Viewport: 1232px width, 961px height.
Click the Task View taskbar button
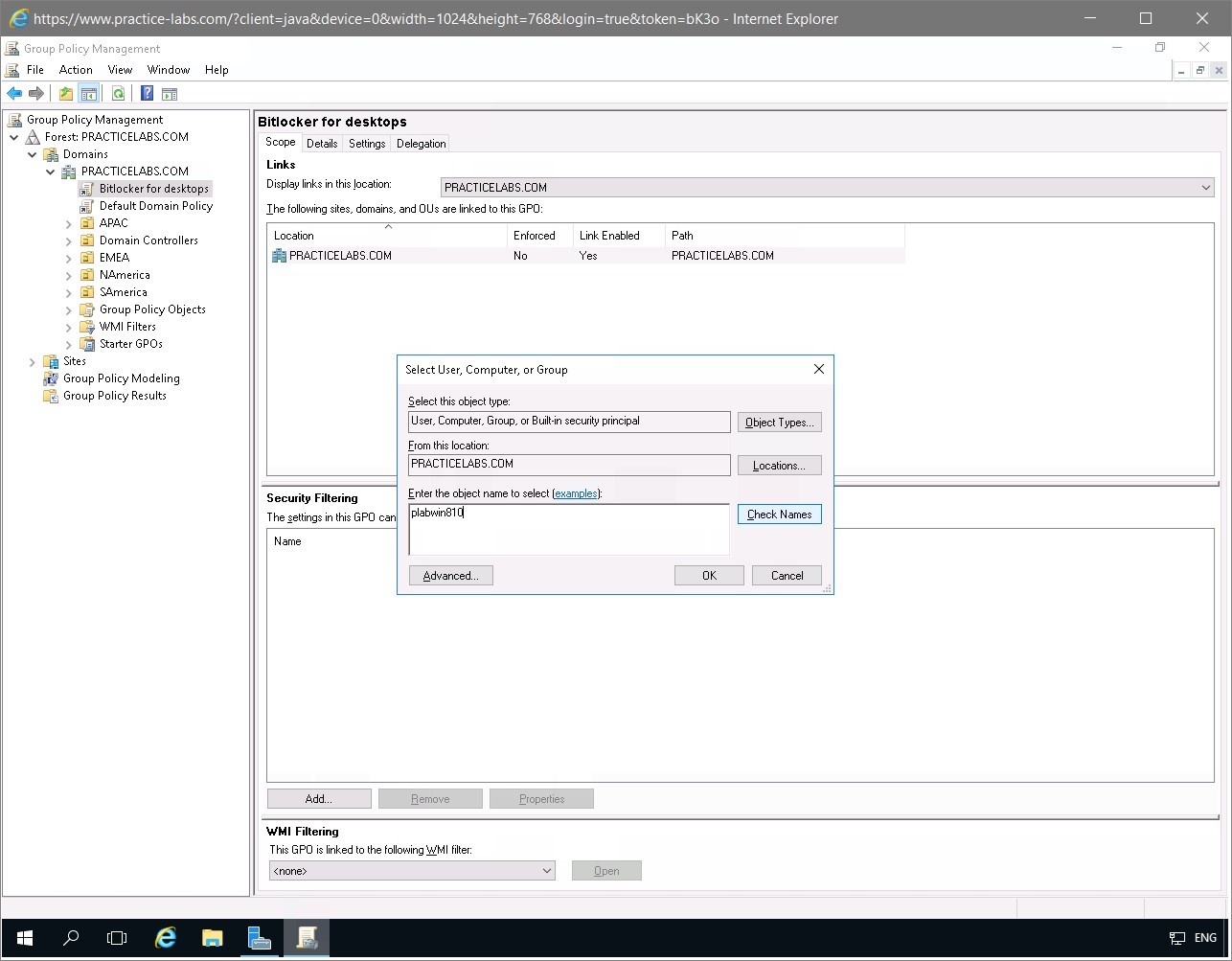pos(117,938)
